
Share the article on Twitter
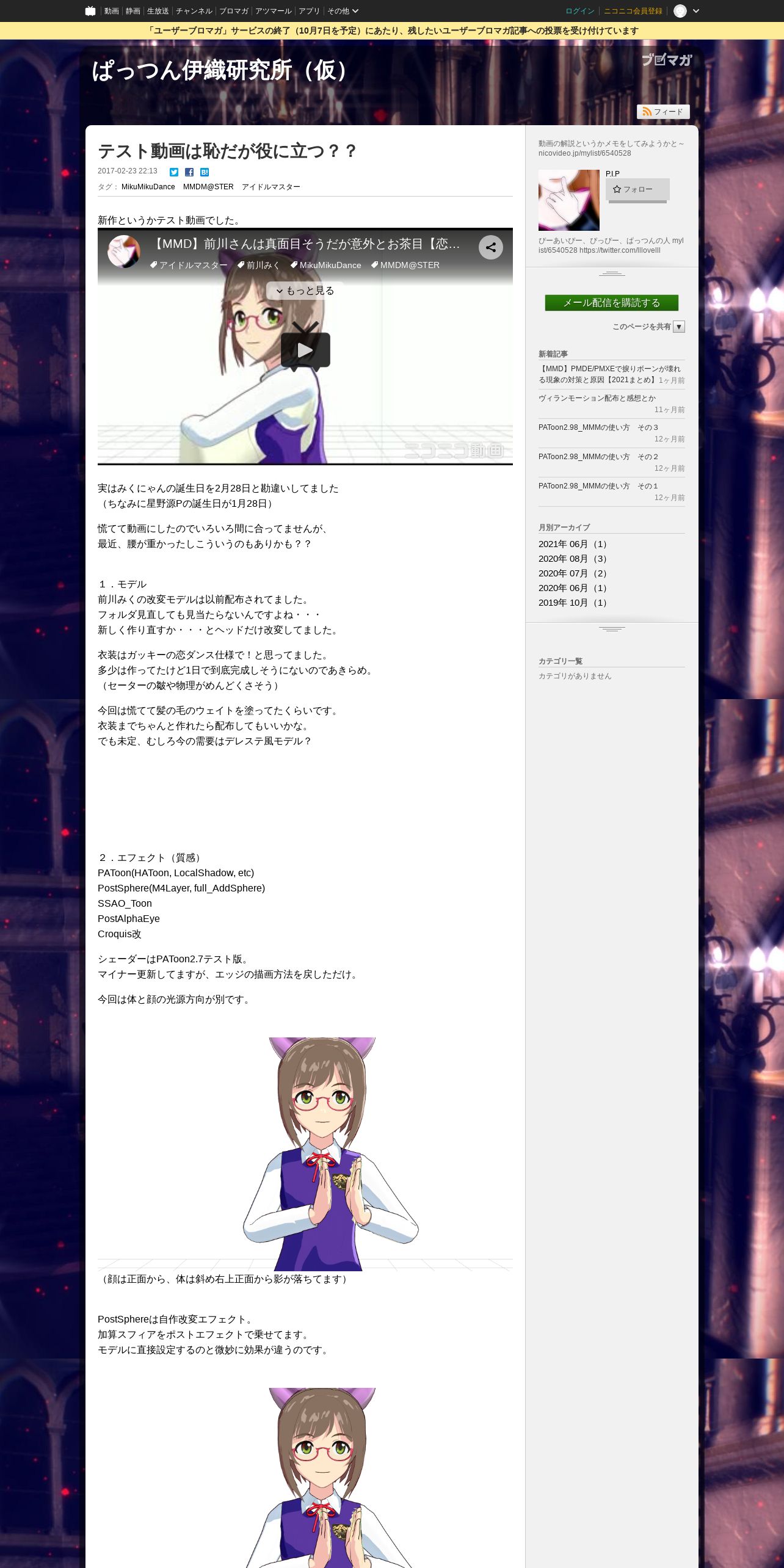tap(174, 172)
